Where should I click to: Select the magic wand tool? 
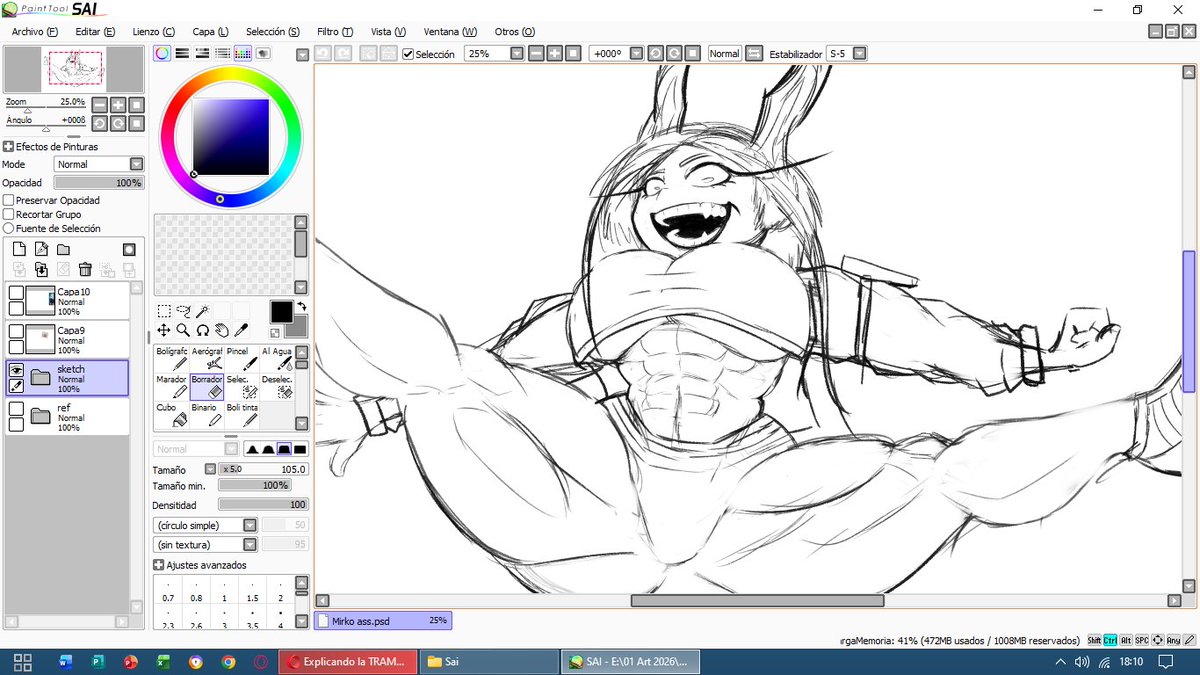(202, 311)
